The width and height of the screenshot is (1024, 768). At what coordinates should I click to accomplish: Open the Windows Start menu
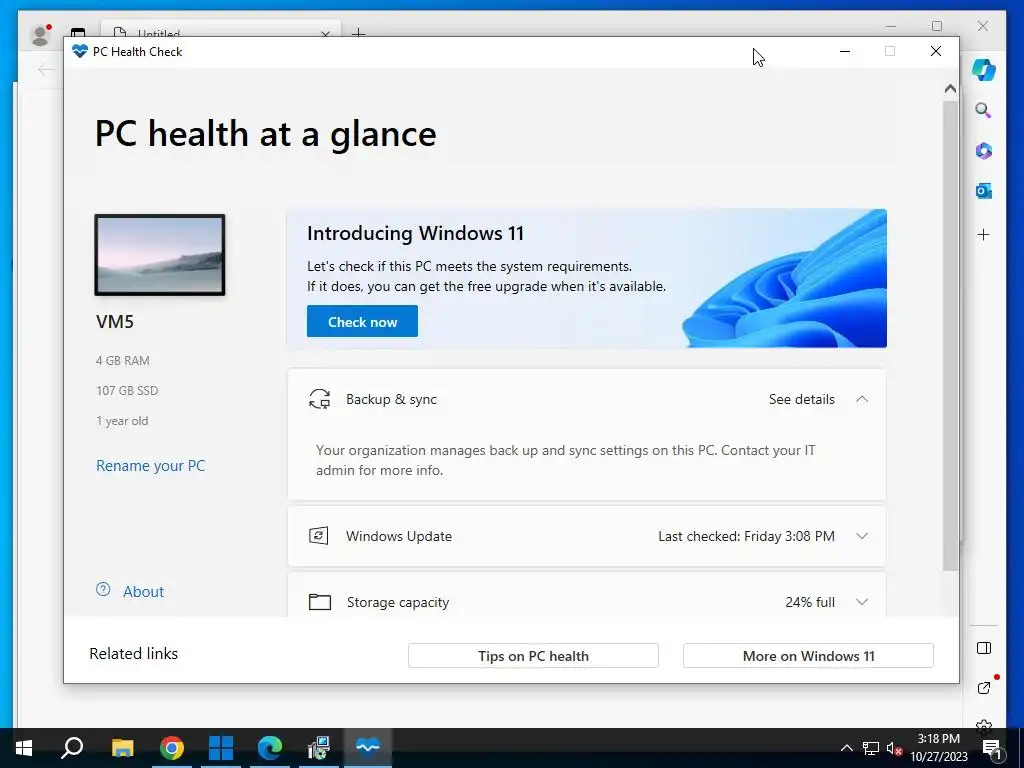(24, 748)
